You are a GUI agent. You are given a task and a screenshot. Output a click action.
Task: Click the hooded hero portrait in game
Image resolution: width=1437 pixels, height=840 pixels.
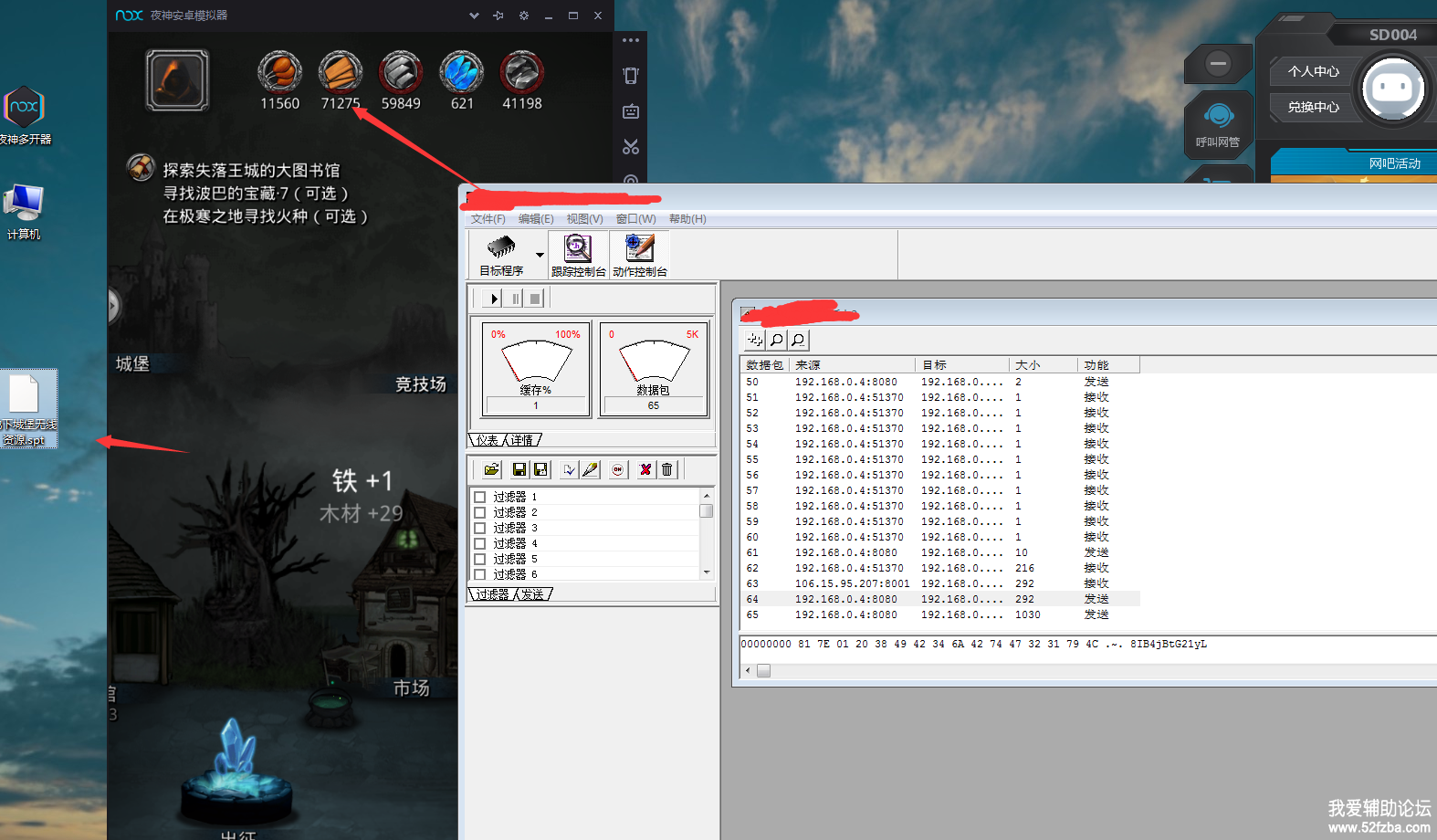177,80
